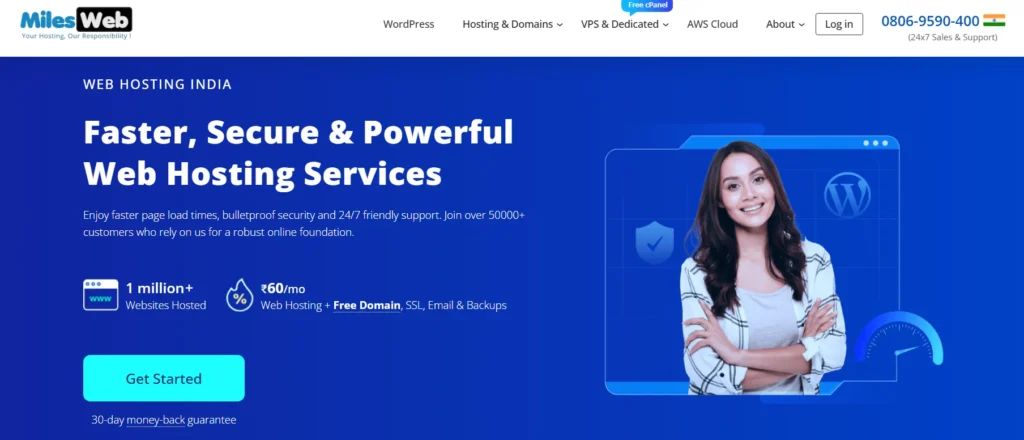Click the speedometer gauge graphic
Image resolution: width=1024 pixels, height=440 pixels.
pyautogui.click(x=899, y=338)
